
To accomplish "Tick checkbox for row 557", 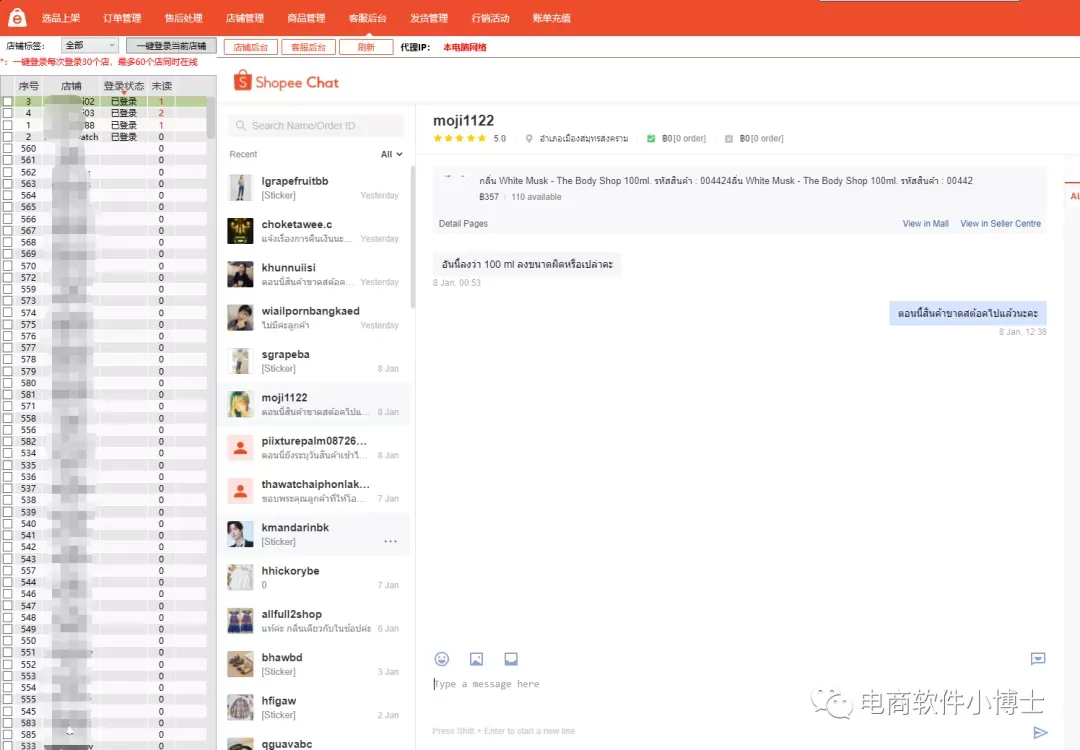I will tap(8, 570).
